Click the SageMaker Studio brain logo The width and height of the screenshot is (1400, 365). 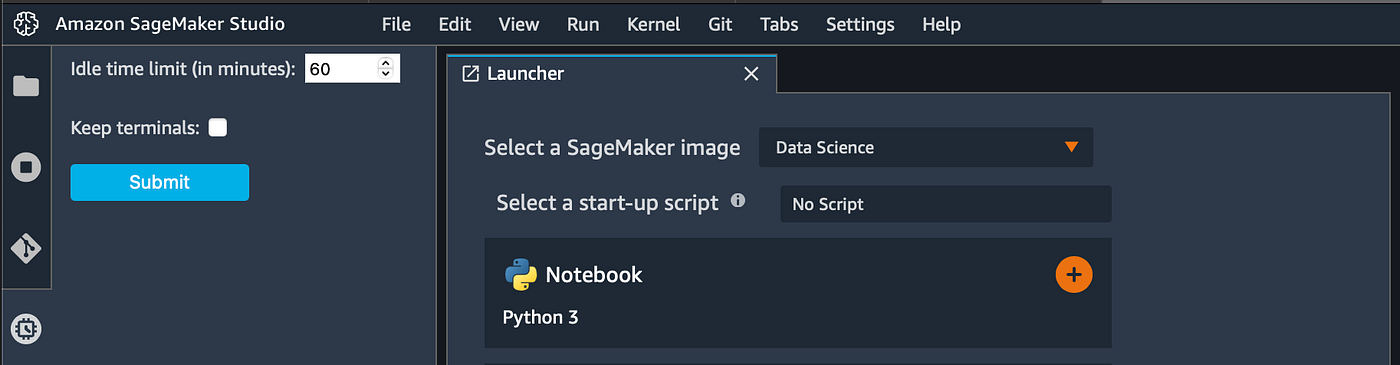26,24
